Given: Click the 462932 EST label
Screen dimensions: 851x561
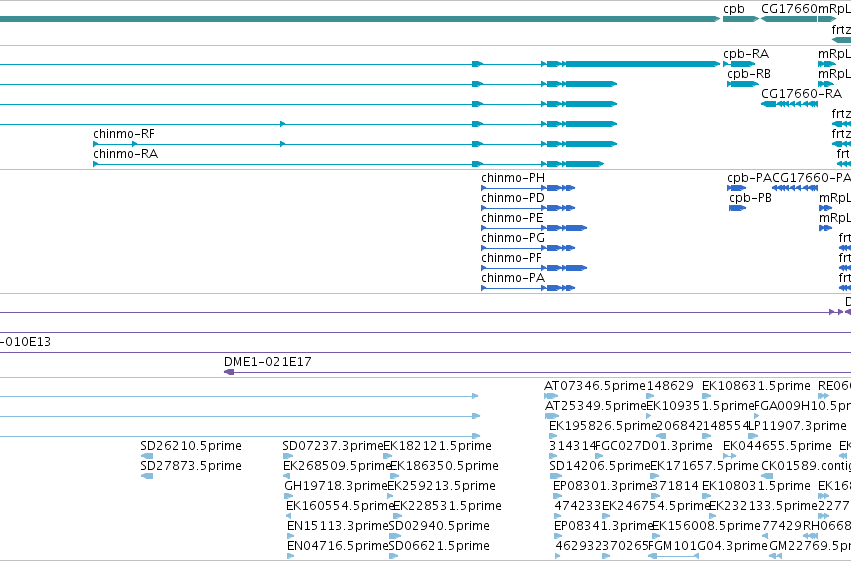Looking at the screenshot, I should (x=579, y=546).
